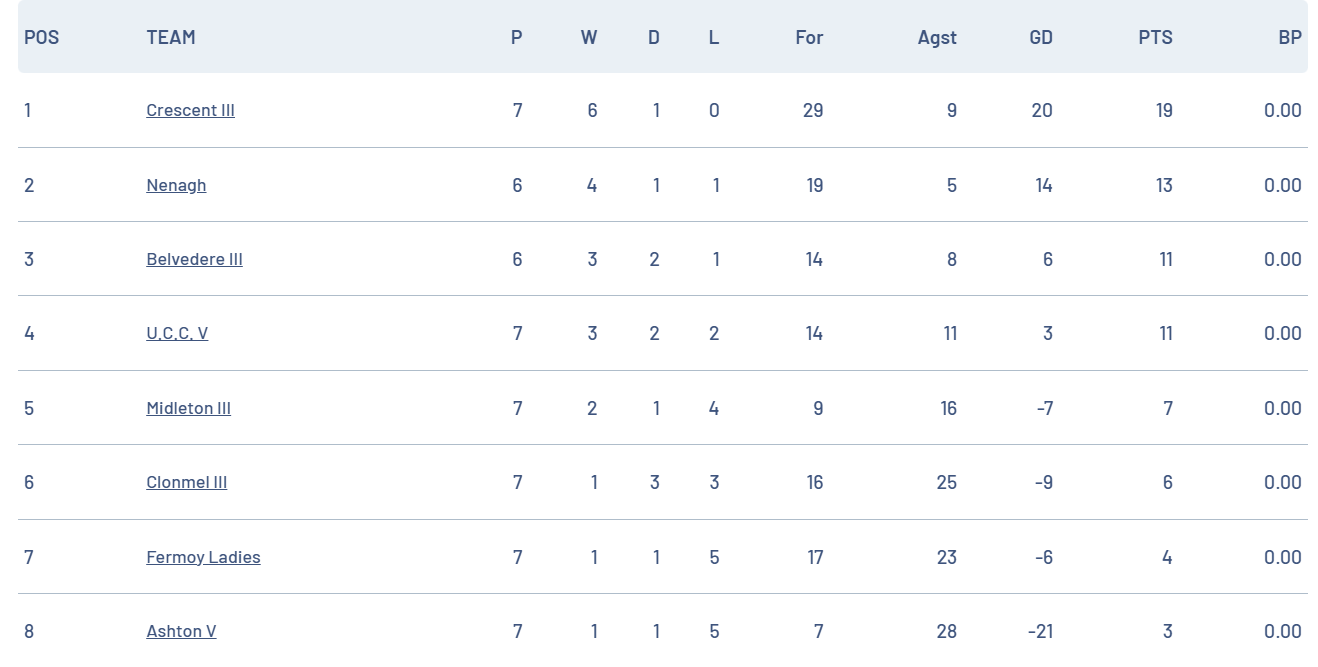Click the For column header
The height and width of the screenshot is (667, 1318).
(x=809, y=37)
